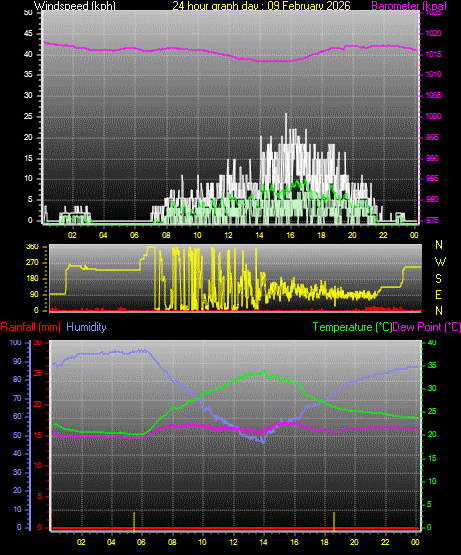Select the "W" wind direction compass label
461x555 pixels.
pos(440,262)
